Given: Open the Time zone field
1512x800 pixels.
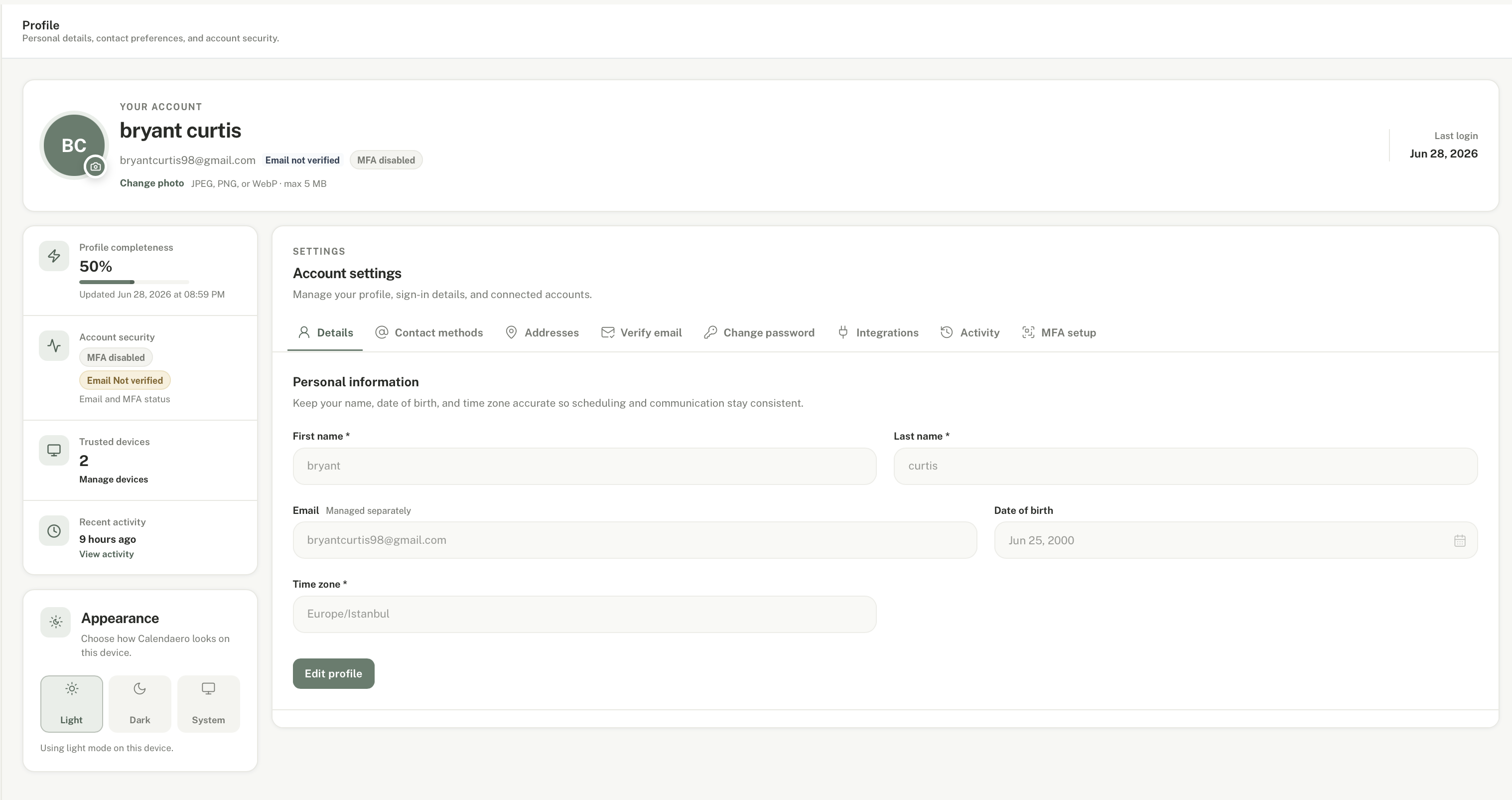Looking at the screenshot, I should coord(584,615).
